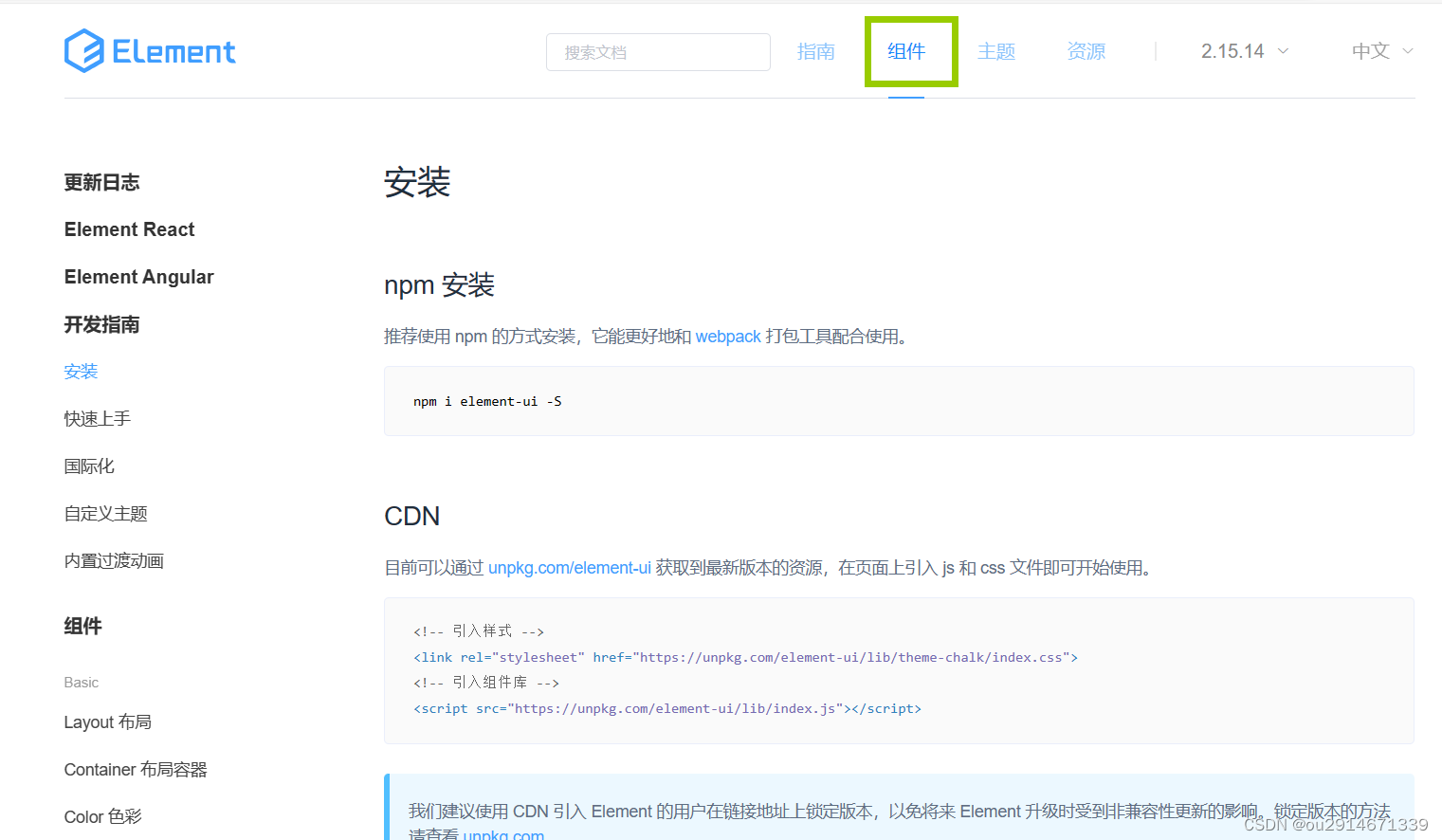This screenshot has width=1442, height=840.
Task: Select 快速上手 in the sidebar
Action: (98, 419)
